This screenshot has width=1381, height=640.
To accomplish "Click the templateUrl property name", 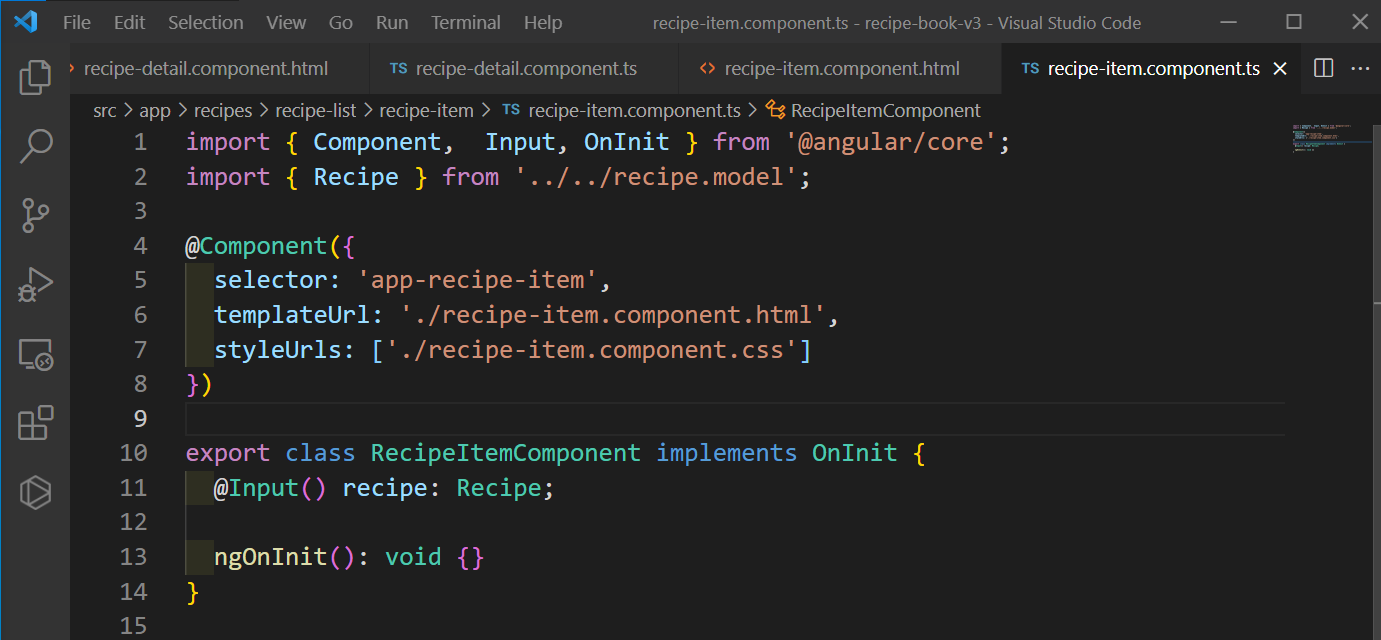I will tap(292, 315).
